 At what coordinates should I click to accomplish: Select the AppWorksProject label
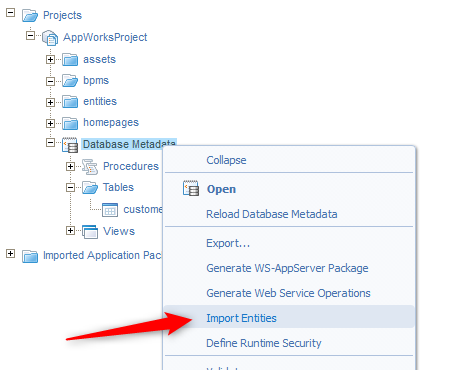[x=105, y=37]
